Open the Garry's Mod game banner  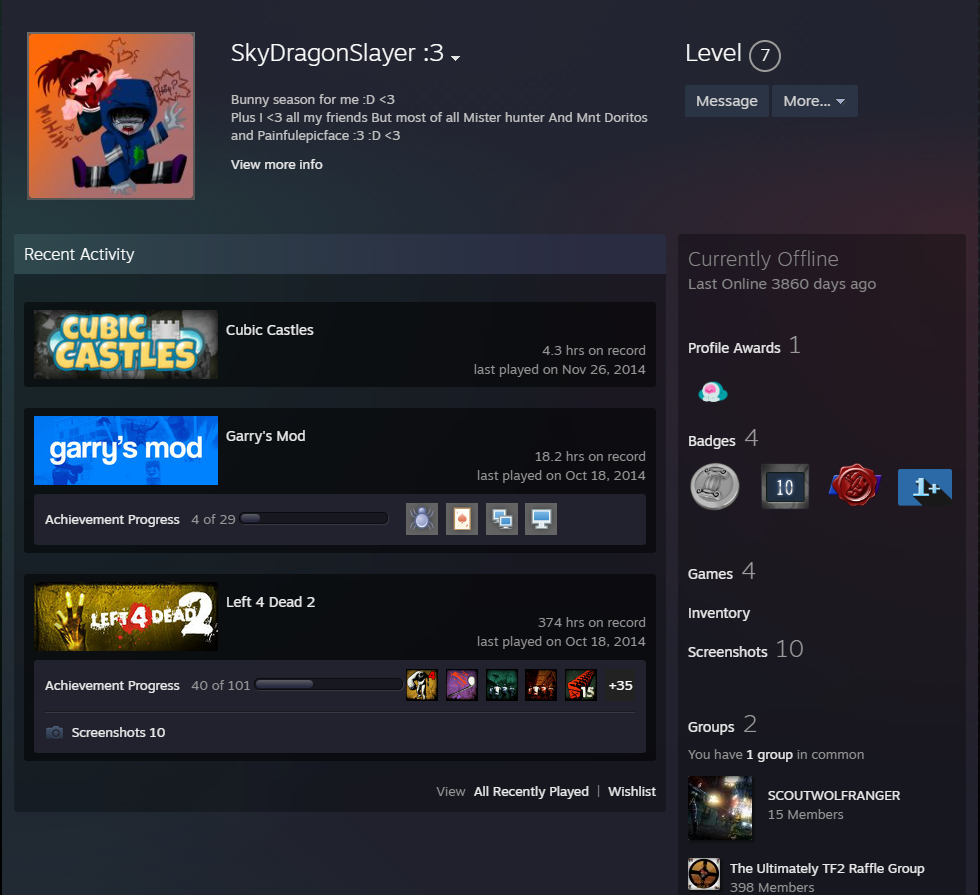[126, 451]
